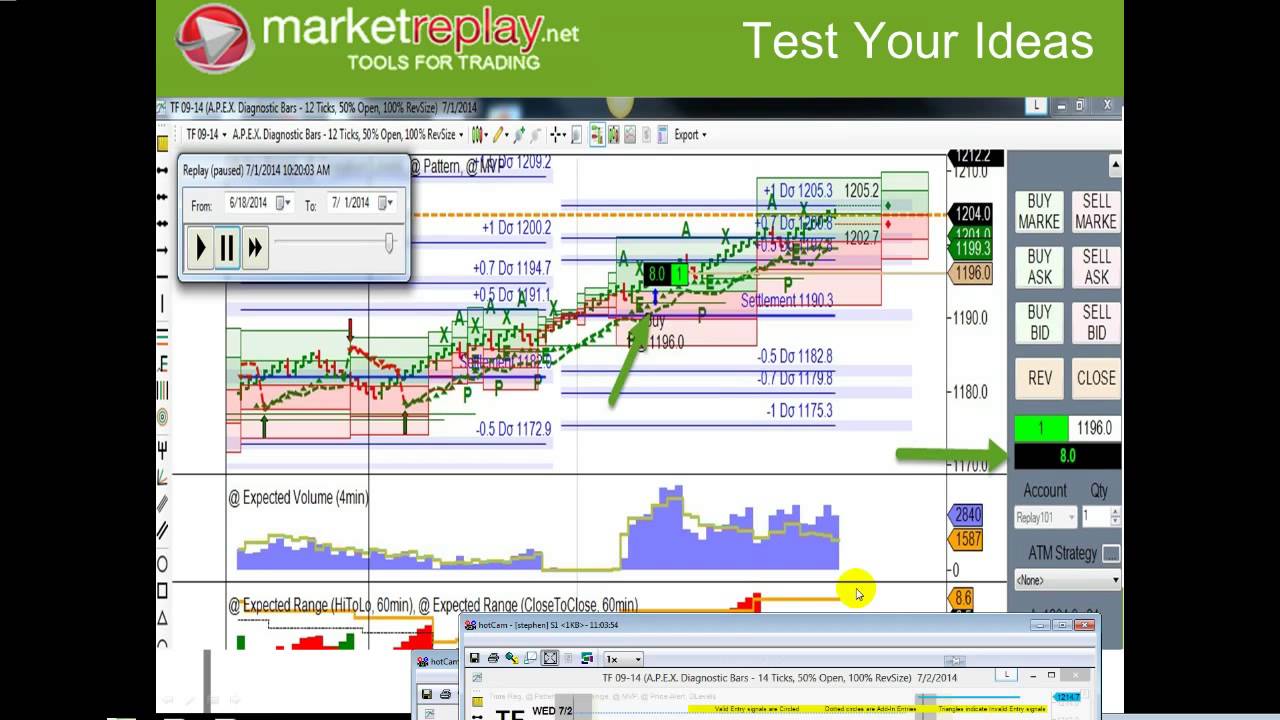Screen dimensions: 1280x720
Task: Click SELL MARKET button
Action: pyautogui.click(x=1096, y=211)
